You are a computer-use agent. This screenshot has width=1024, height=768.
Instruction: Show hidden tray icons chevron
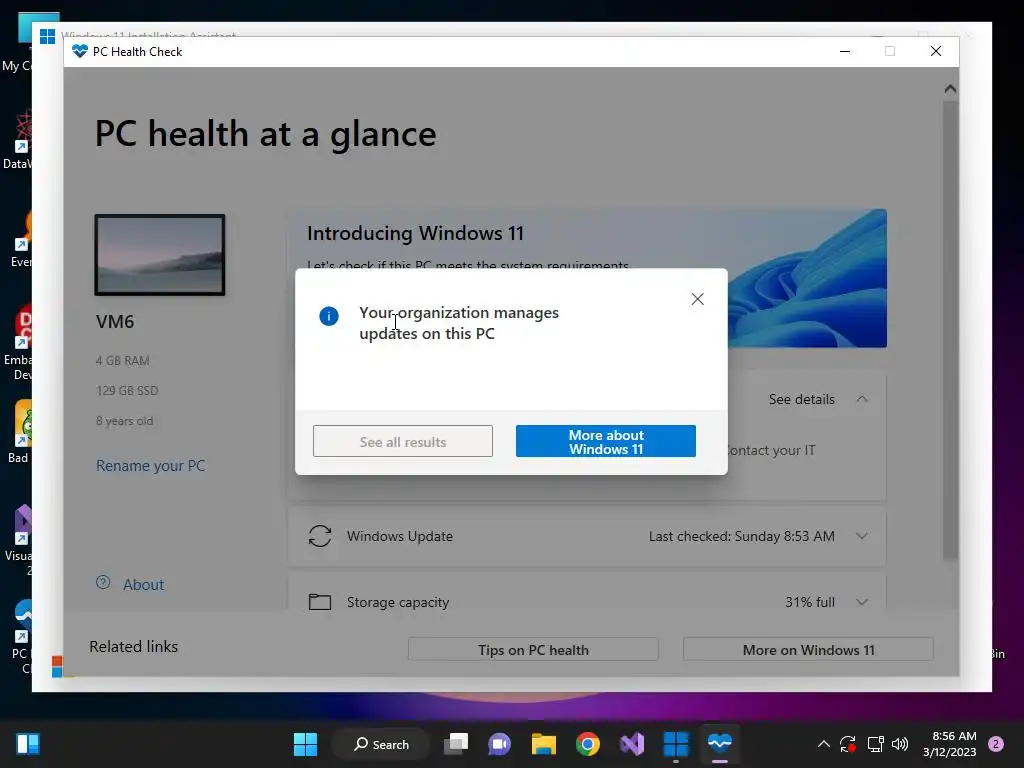(x=824, y=744)
